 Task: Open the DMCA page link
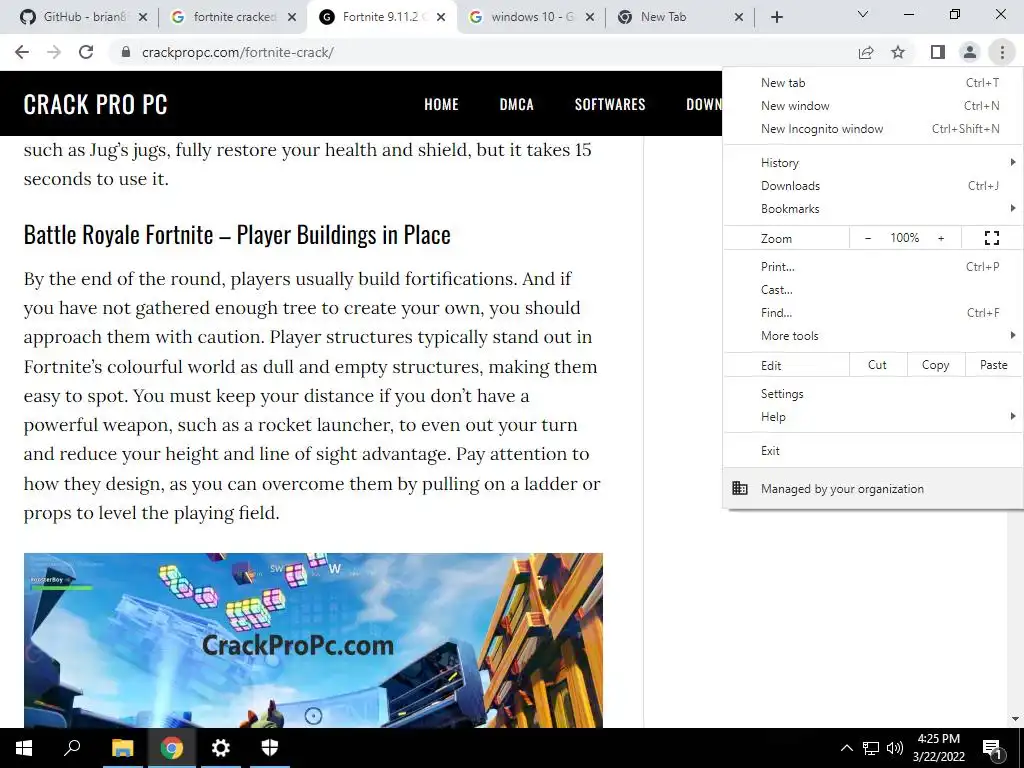(x=517, y=104)
